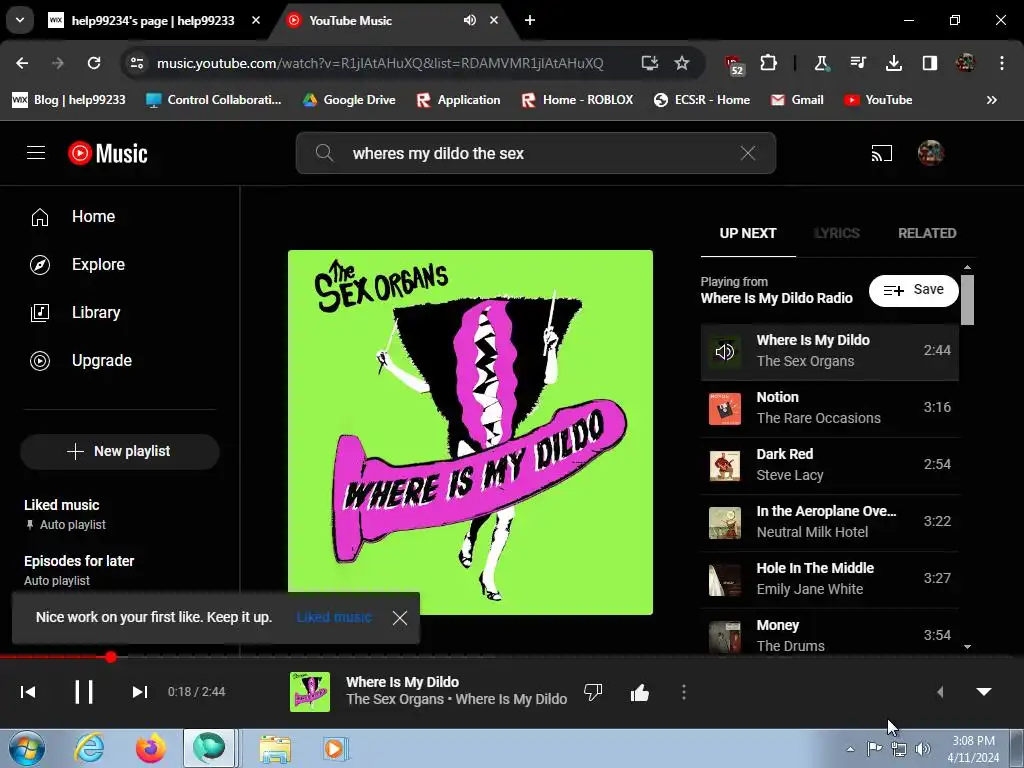The width and height of the screenshot is (1024, 768).
Task: Open a new browser tab
Action: [530, 20]
